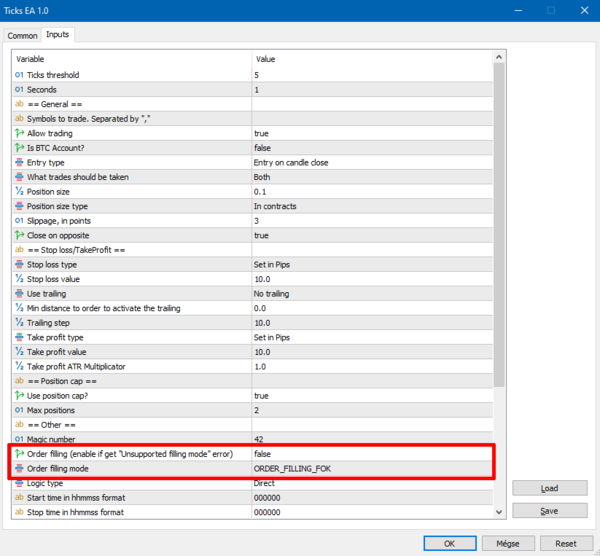This screenshot has height=556, width=600.
Task: Click the scroll down arrow of the inputs list
Action: click(x=499, y=512)
